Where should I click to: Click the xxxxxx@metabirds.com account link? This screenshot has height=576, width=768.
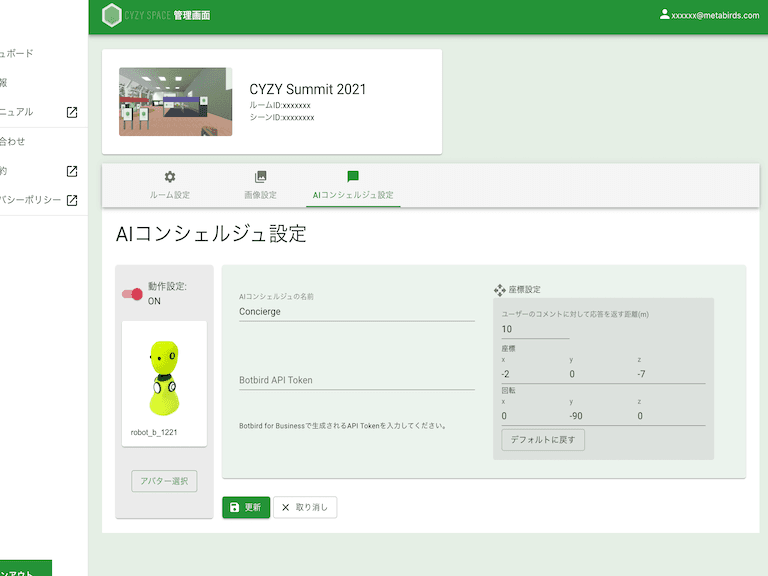(x=715, y=15)
